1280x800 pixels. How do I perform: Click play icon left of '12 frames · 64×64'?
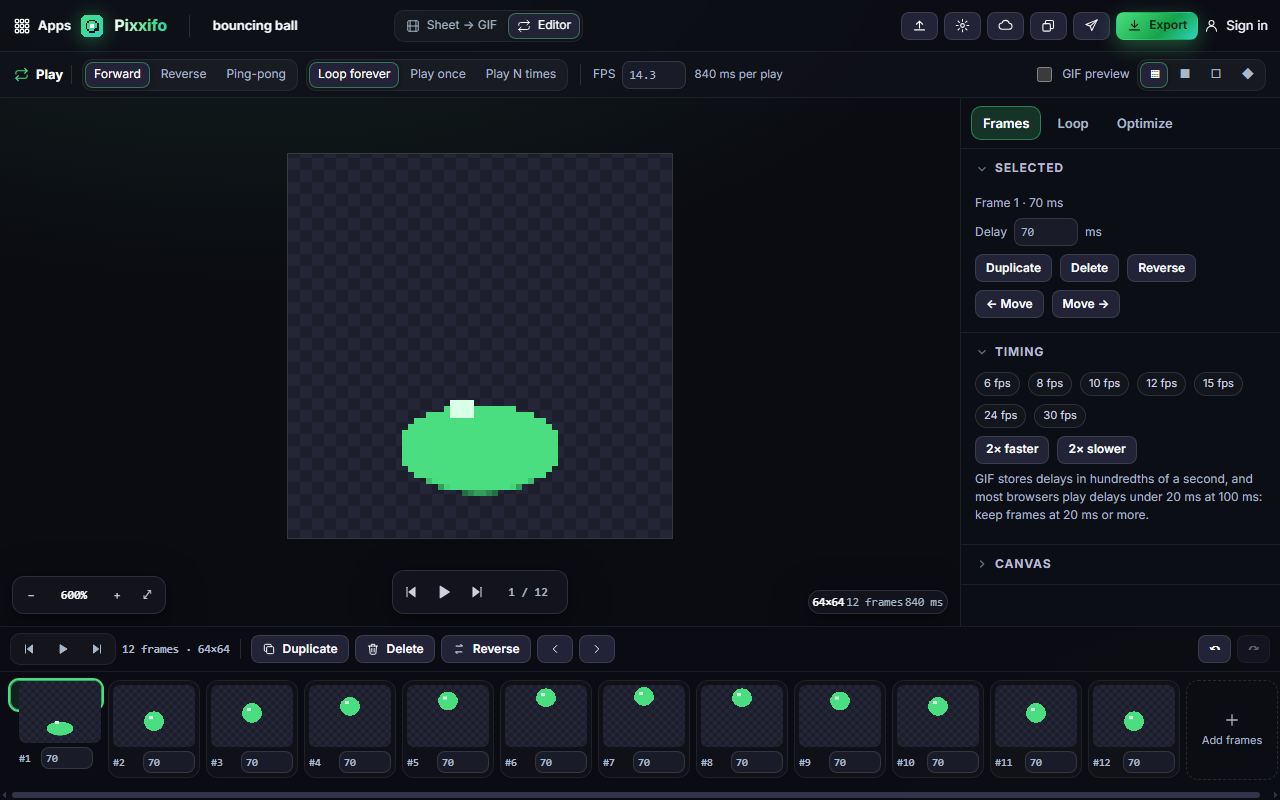[x=63, y=649]
